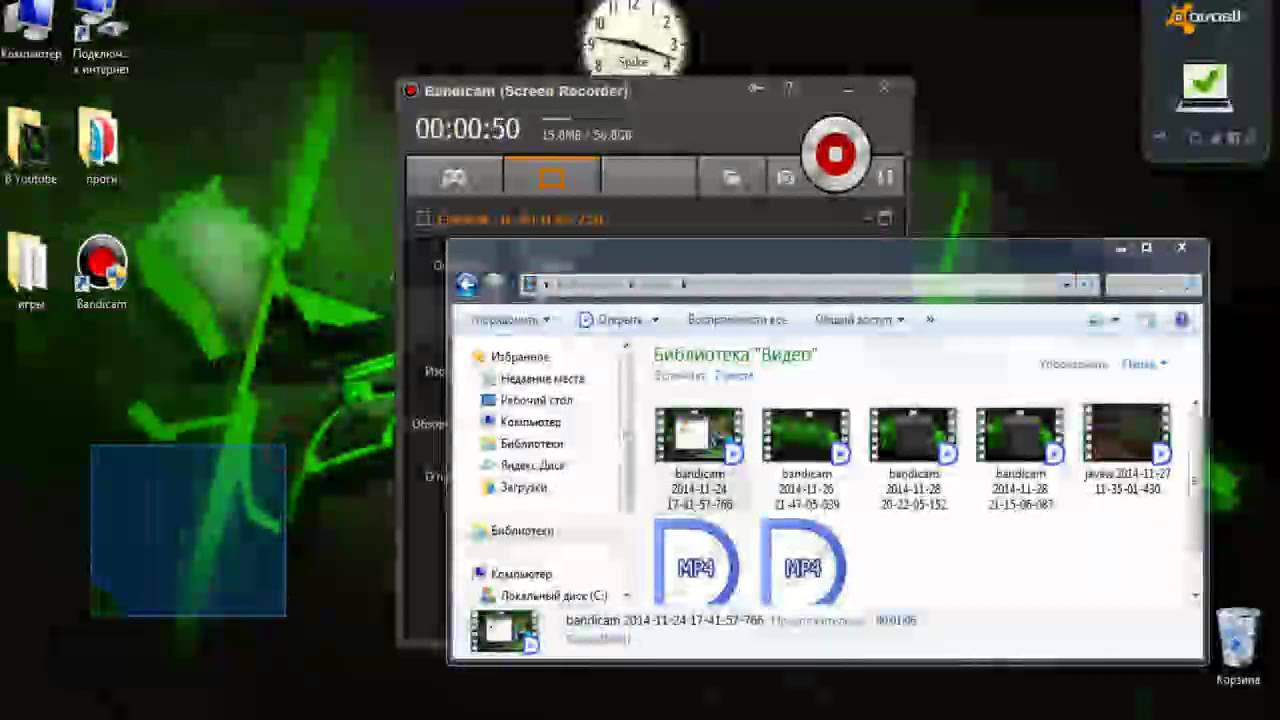
Task: Select video bandicam 2014-11-24 17-41-57-766
Action: tap(699, 458)
